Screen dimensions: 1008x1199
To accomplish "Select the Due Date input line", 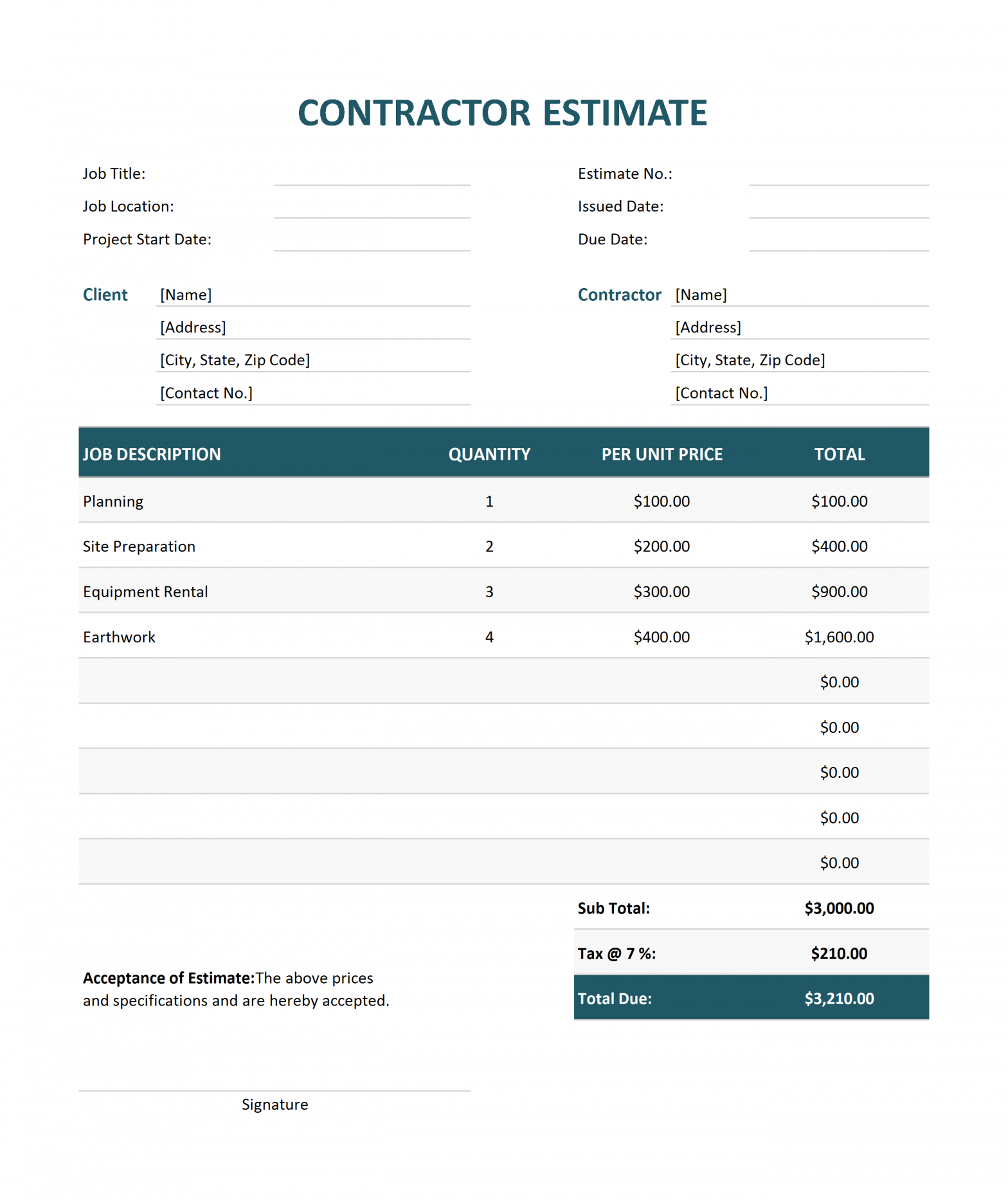I will point(838,239).
